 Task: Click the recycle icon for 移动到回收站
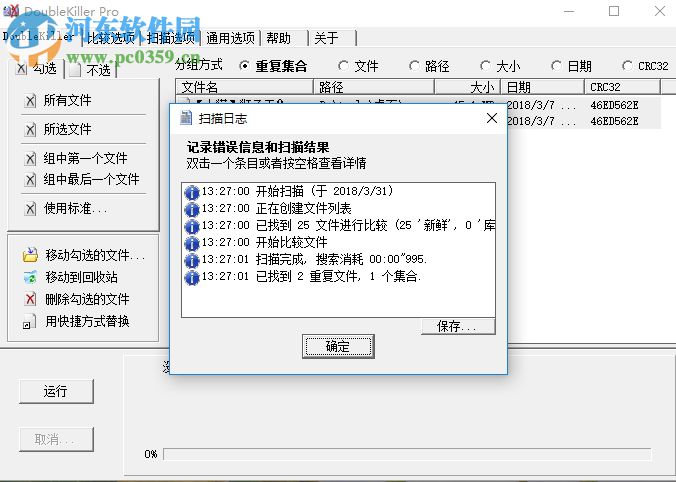[30, 277]
